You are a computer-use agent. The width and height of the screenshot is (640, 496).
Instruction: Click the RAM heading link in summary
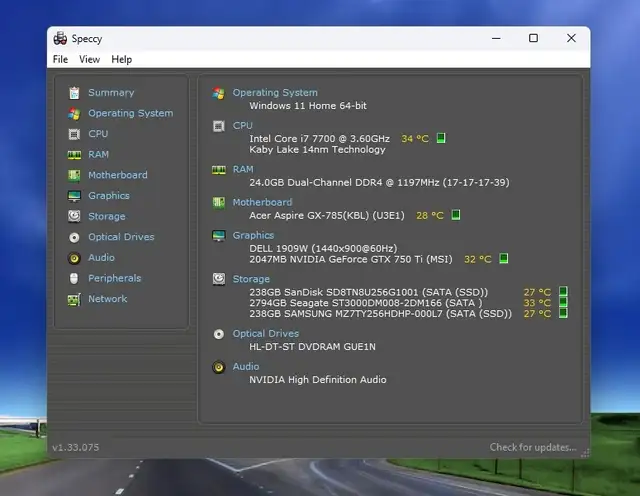(x=243, y=169)
